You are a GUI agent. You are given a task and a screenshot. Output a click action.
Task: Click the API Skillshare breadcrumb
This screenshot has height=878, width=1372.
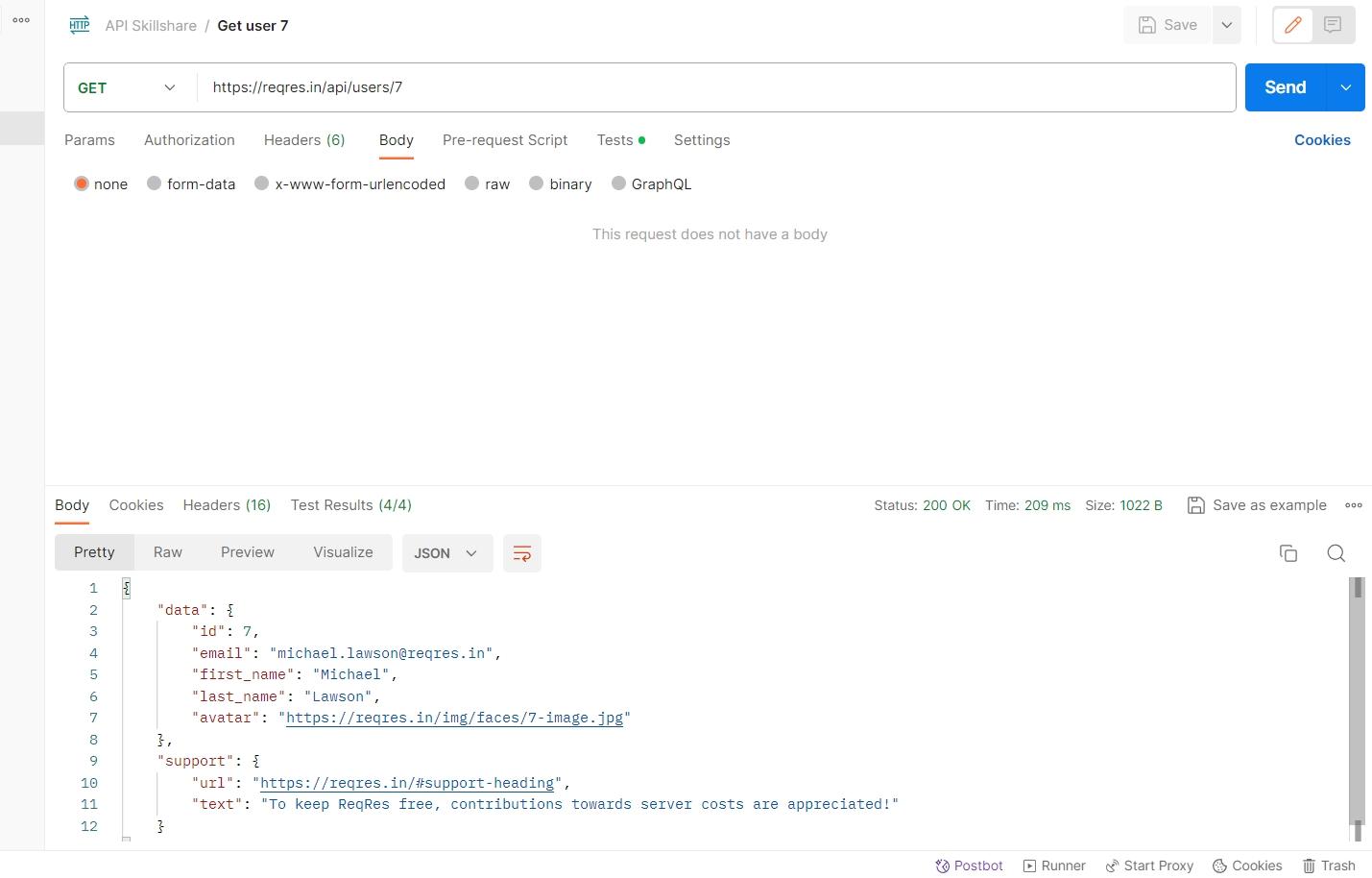[x=151, y=26]
